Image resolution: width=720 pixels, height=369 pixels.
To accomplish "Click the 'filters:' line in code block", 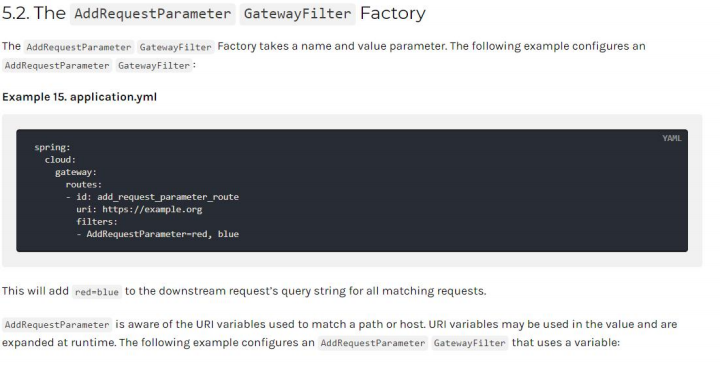I will coord(97,222).
